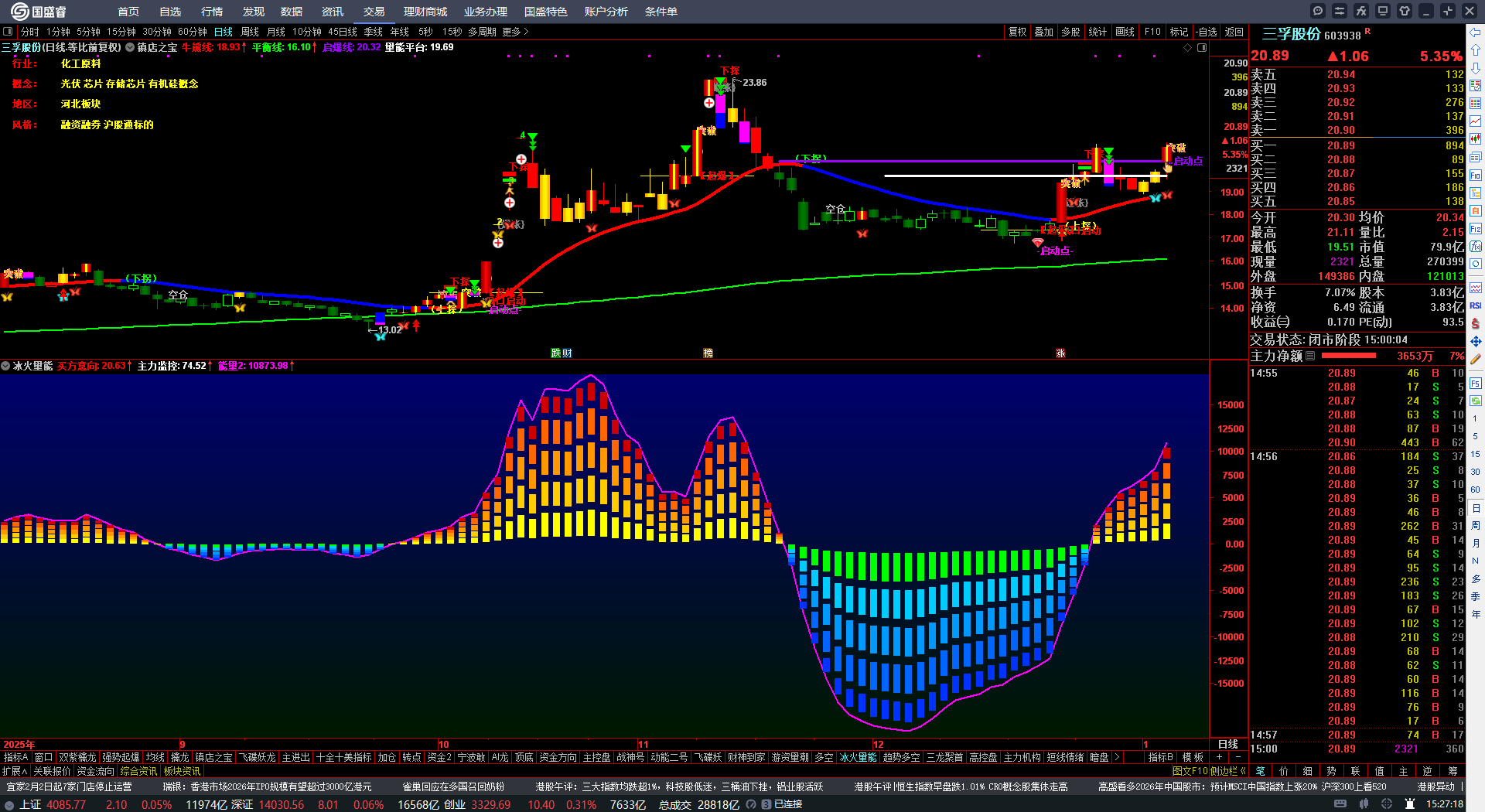Click the 图文F10 link

pos(1191,771)
